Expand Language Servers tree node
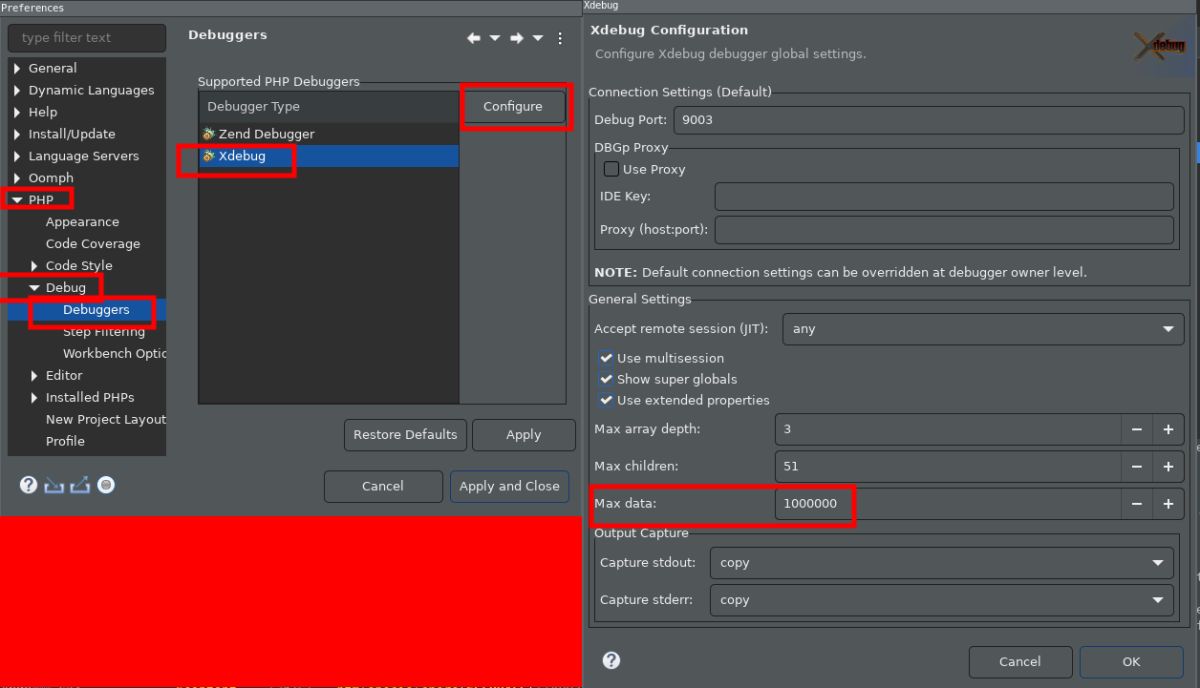Viewport: 1200px width, 688px height. pyautogui.click(x=17, y=156)
